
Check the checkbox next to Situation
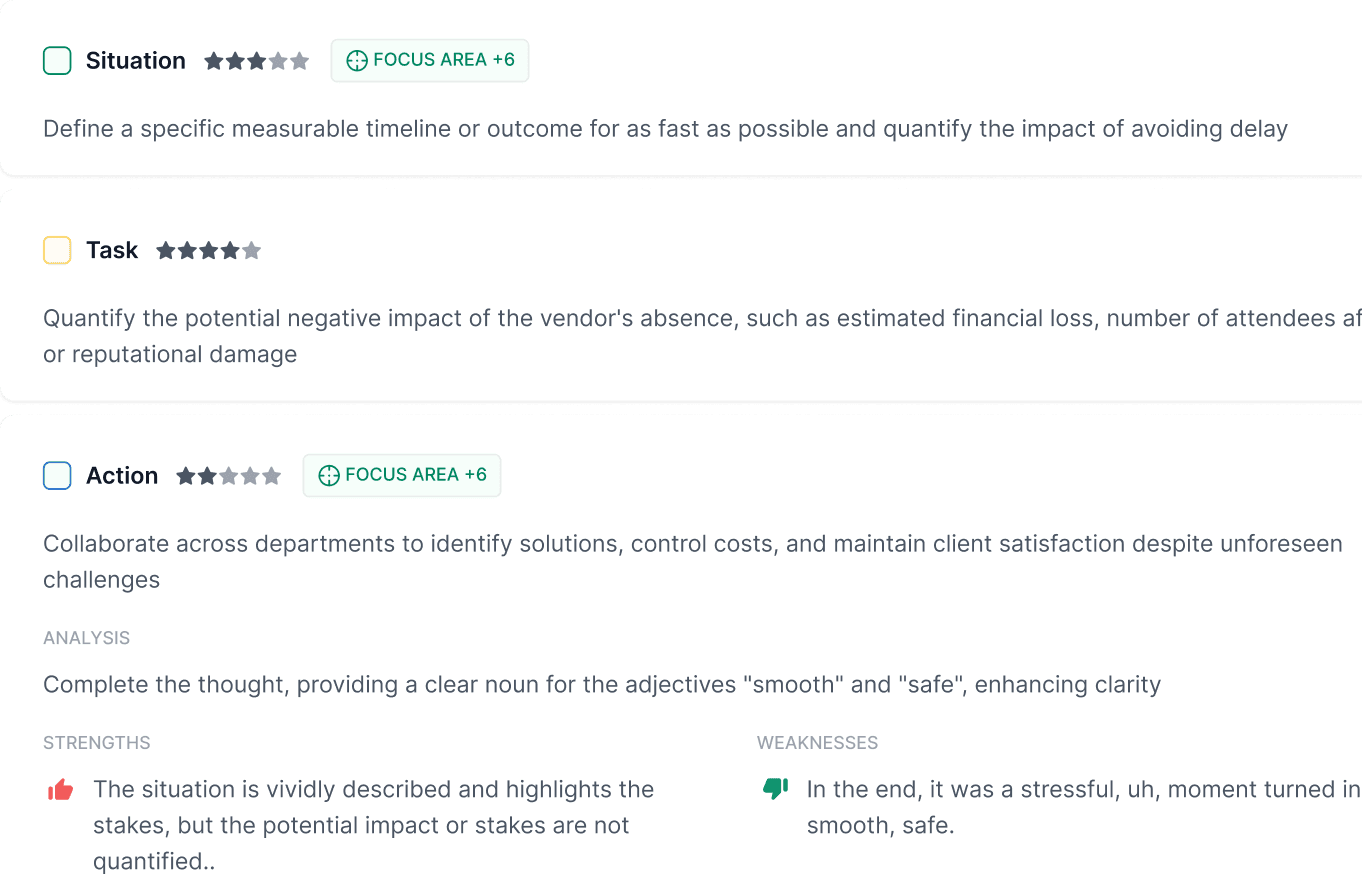pos(57,61)
